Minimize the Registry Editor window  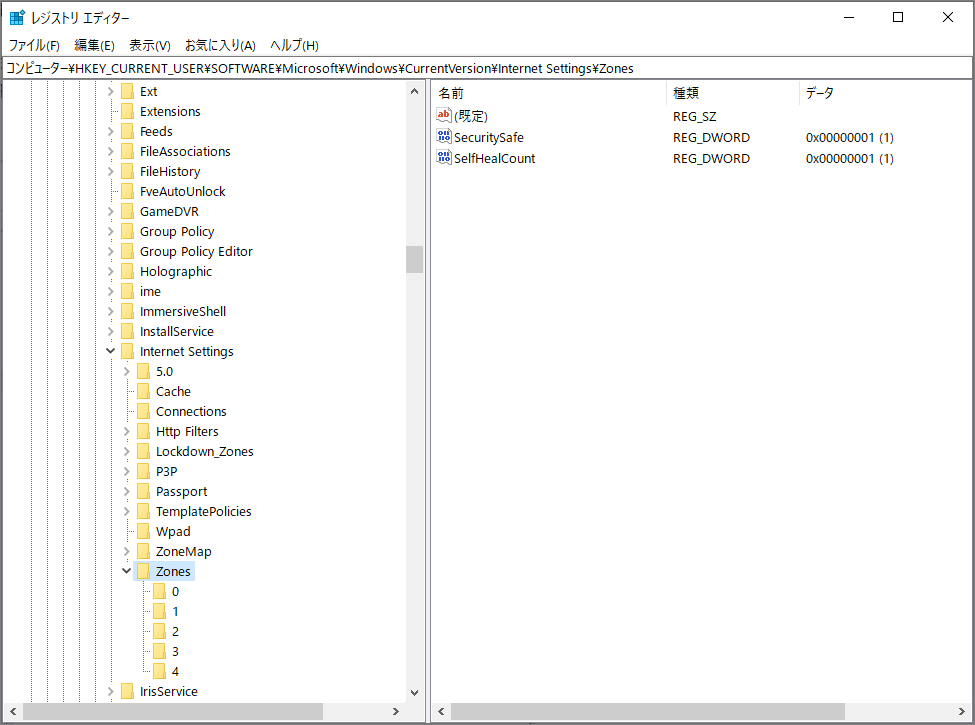[x=849, y=17]
